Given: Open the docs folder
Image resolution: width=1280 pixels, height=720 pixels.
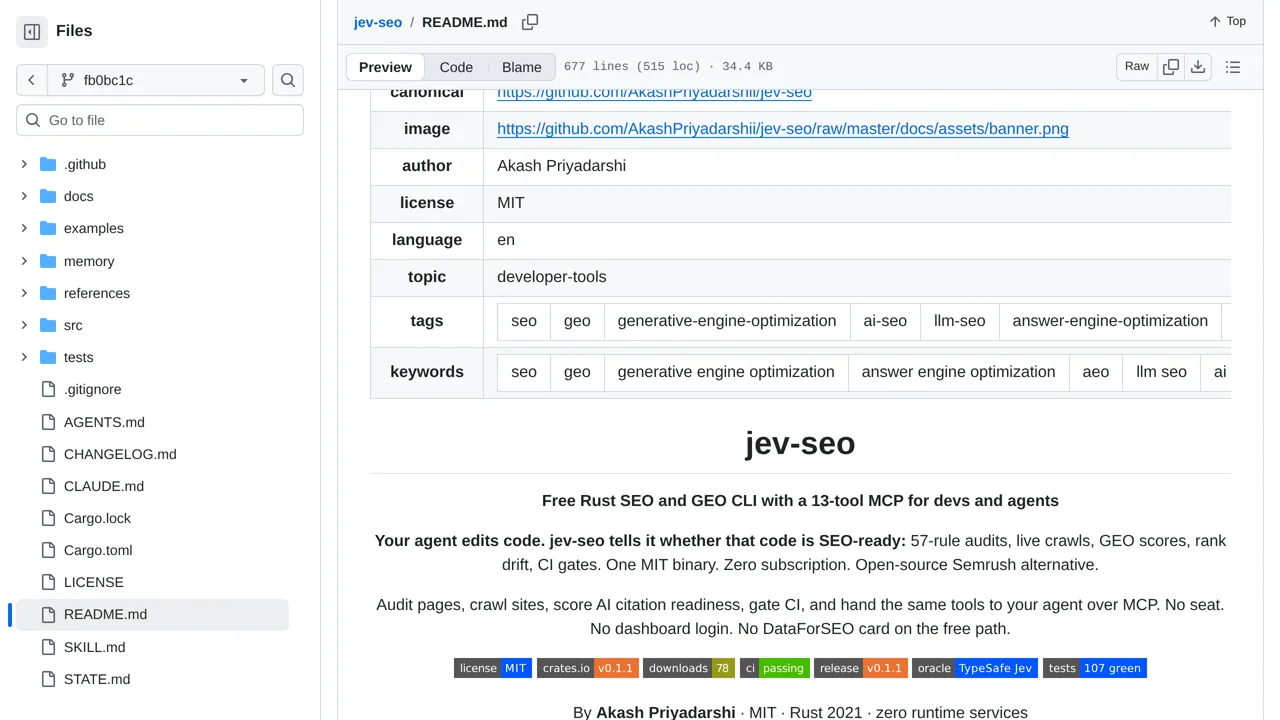Looking at the screenshot, I should point(78,196).
